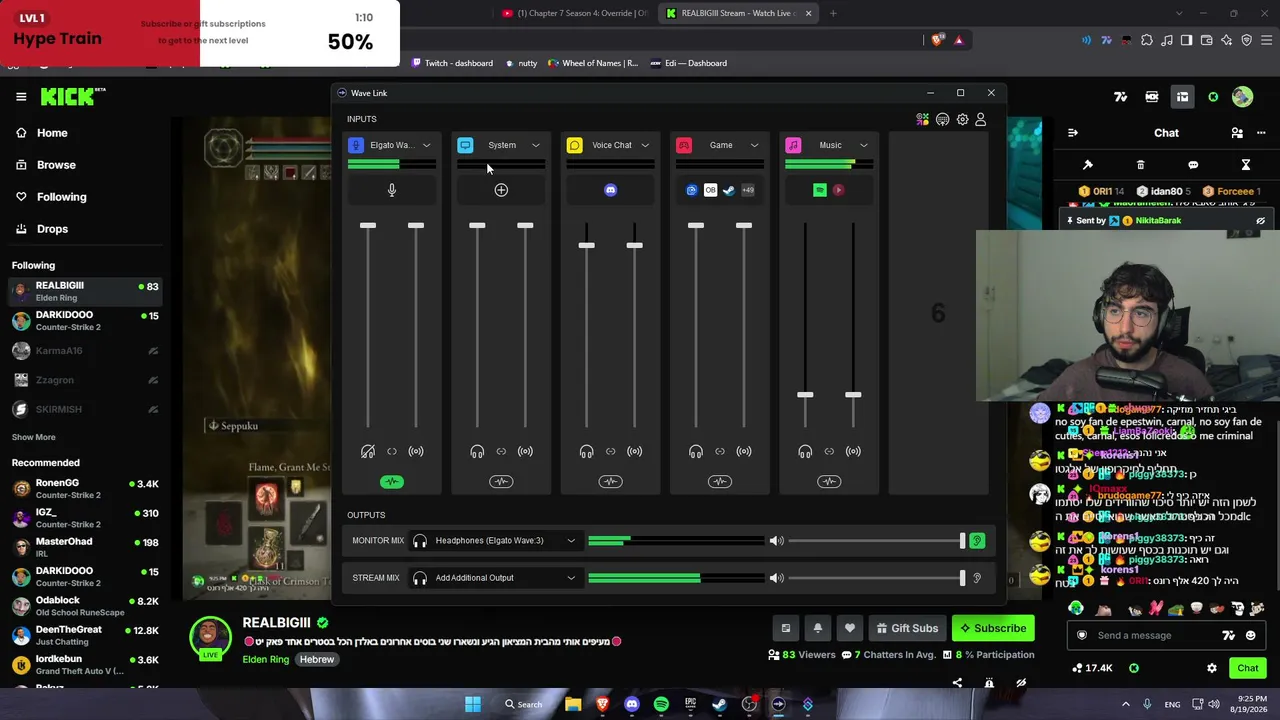The height and width of the screenshot is (720, 1280).
Task: Click the OBS app icon in Game channel
Action: (x=711, y=190)
